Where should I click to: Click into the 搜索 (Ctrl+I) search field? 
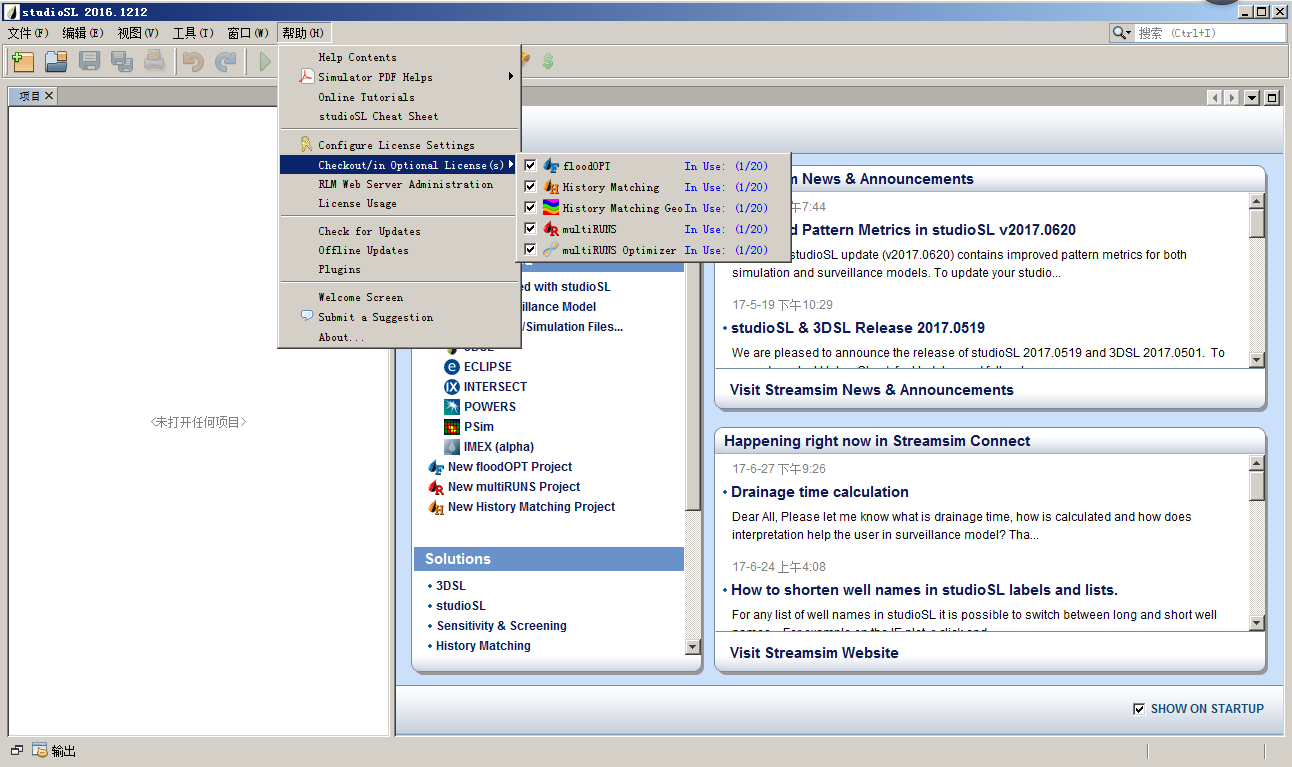coord(1210,33)
